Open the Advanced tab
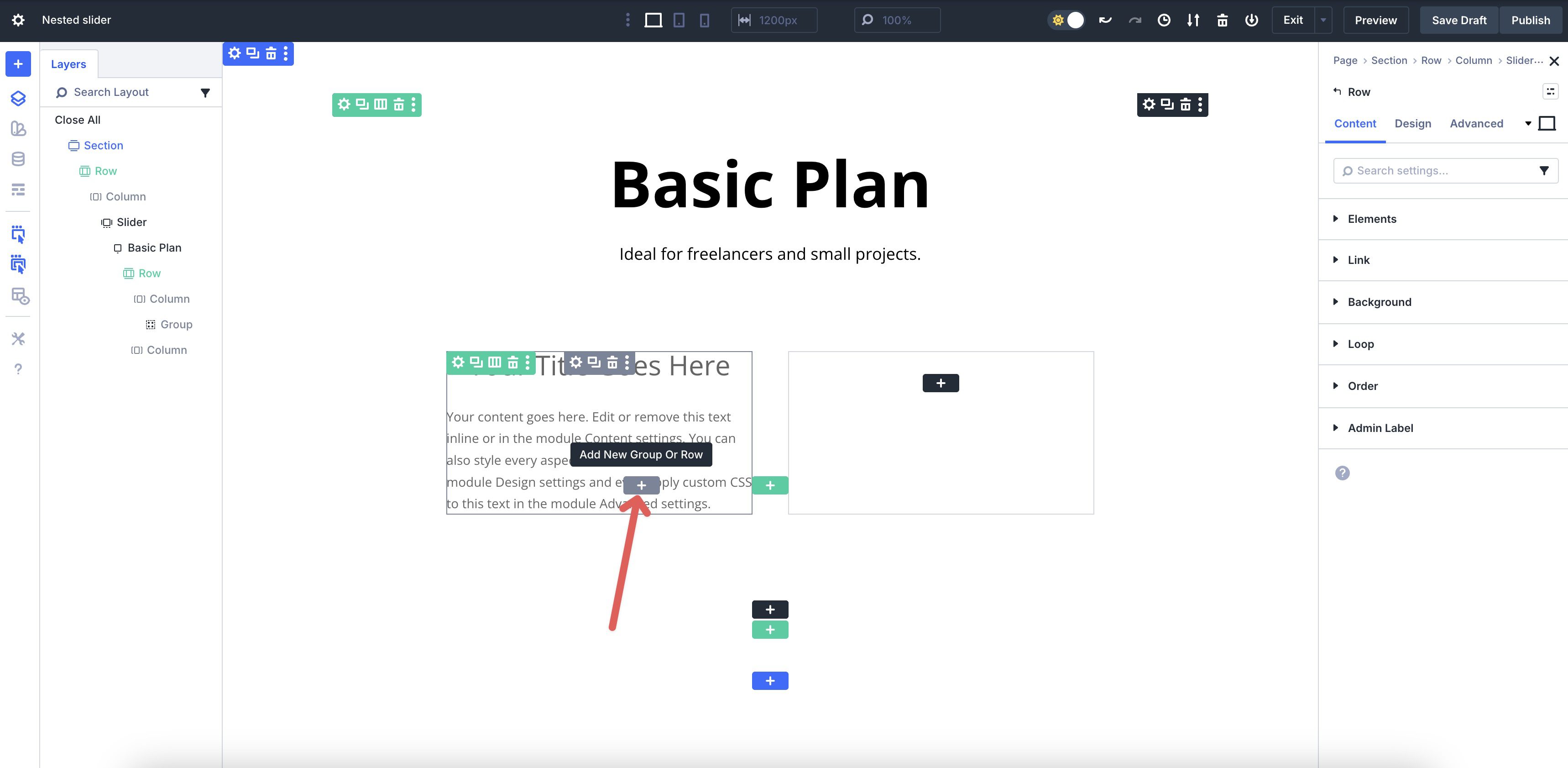 click(x=1476, y=124)
